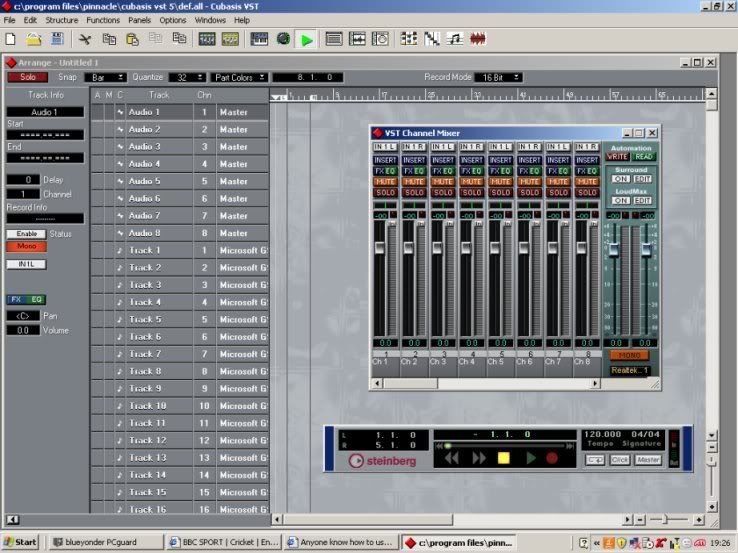Open the wave editor toolbar icon
738x553 pixels.
click(x=357, y=39)
